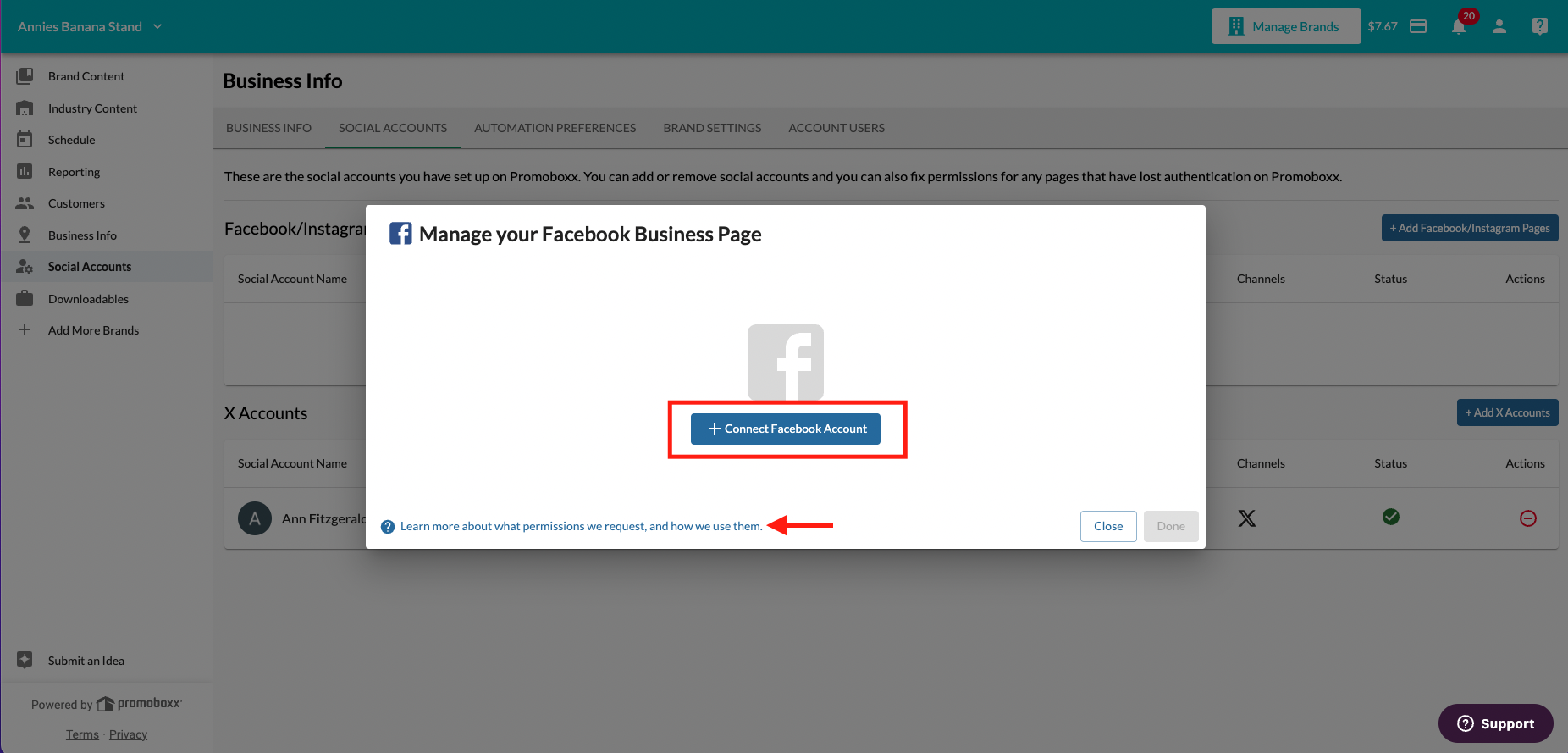
Task: Click the Status column header in X Accounts table
Action: click(x=1390, y=463)
